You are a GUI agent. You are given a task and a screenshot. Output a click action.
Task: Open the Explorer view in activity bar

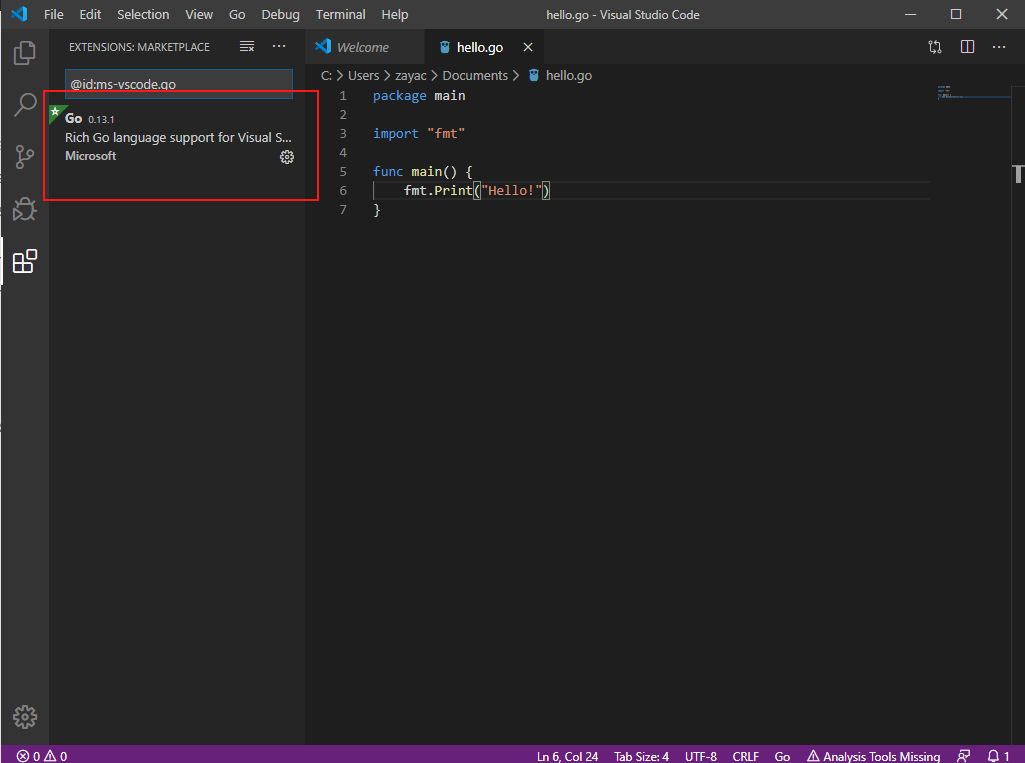[25, 53]
